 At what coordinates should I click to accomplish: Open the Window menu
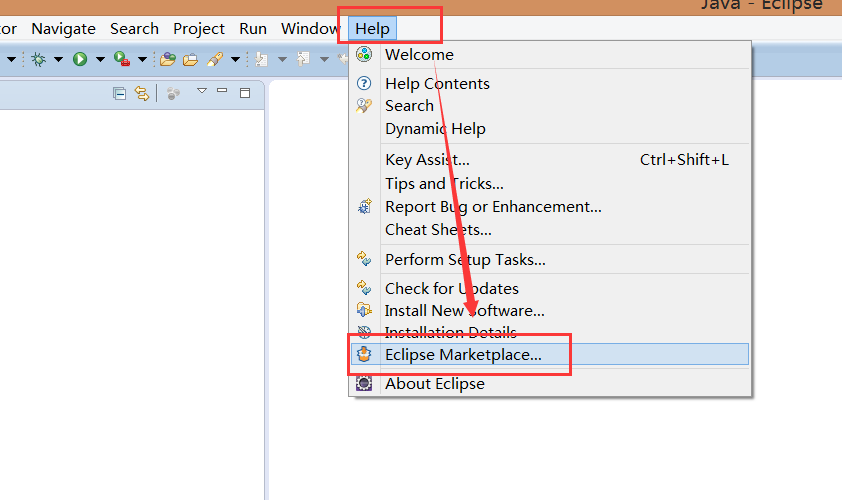coord(310,28)
